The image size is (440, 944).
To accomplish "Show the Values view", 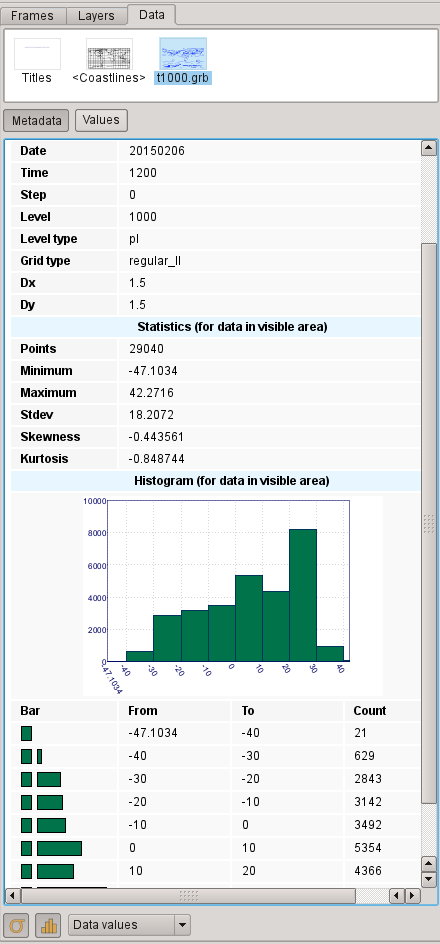I will 101,120.
